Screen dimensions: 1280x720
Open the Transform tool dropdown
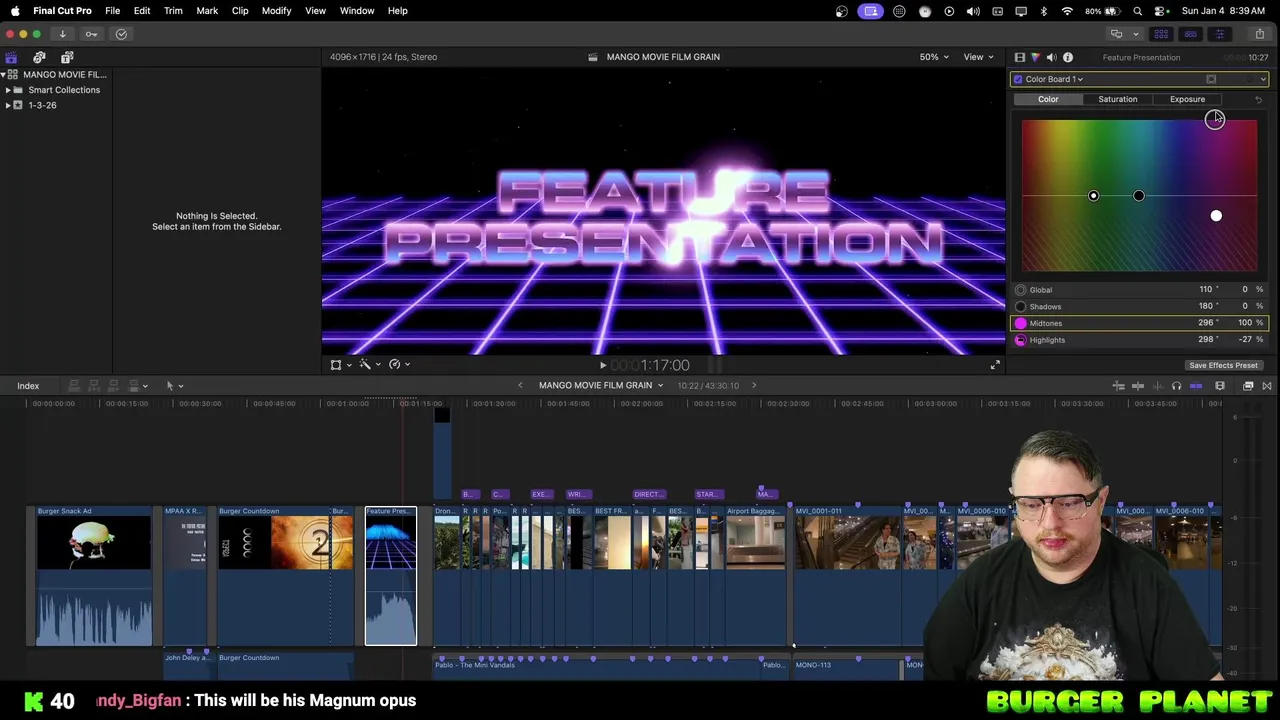coord(341,365)
